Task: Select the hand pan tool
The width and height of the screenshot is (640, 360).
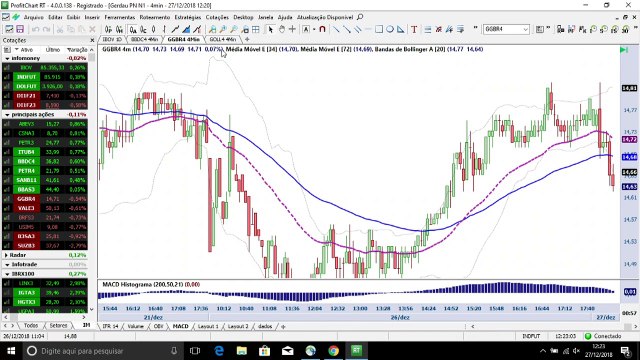Action: [x=282, y=29]
